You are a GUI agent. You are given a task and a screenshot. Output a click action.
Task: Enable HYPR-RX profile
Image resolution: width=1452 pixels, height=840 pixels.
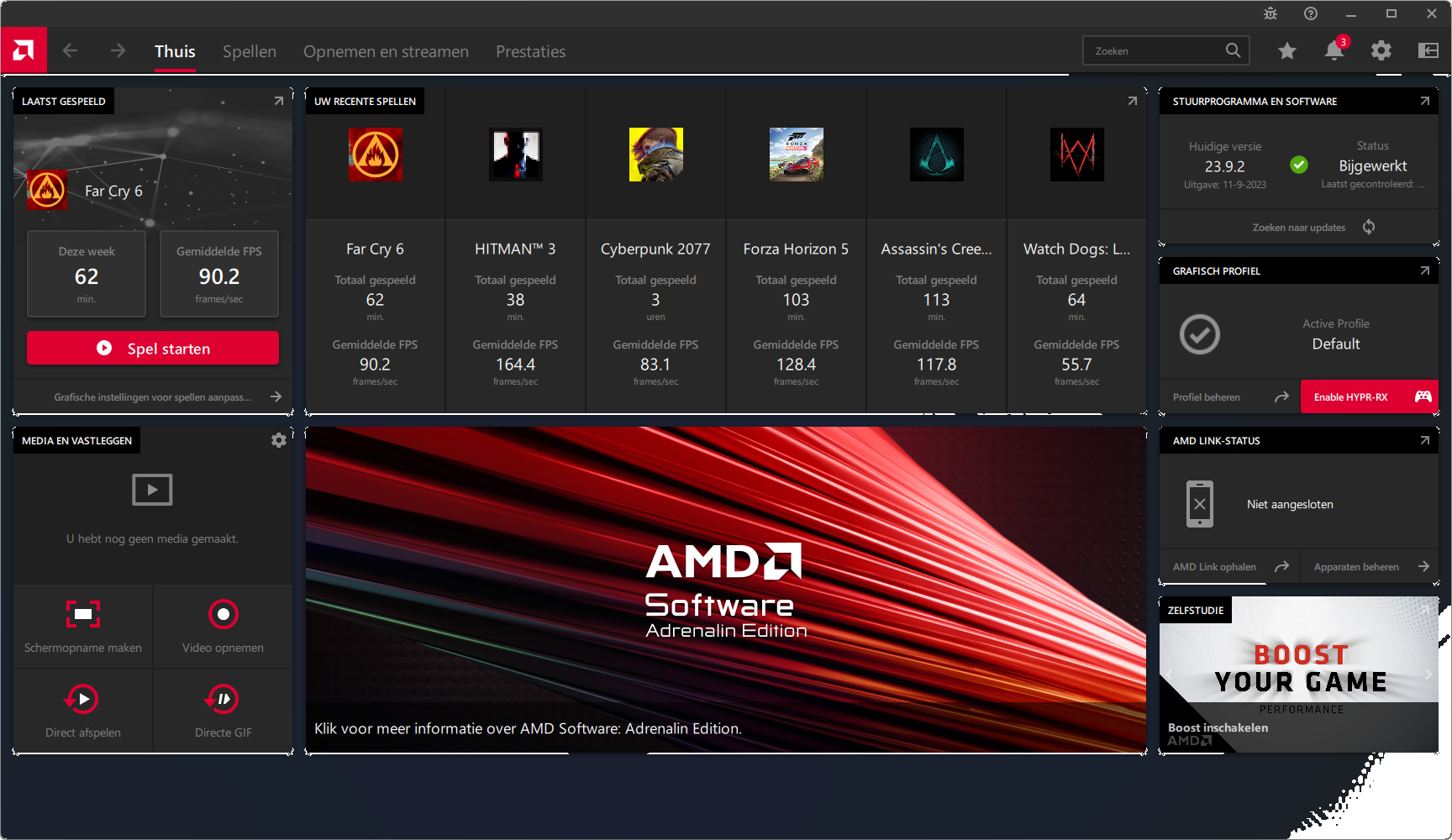click(1369, 396)
